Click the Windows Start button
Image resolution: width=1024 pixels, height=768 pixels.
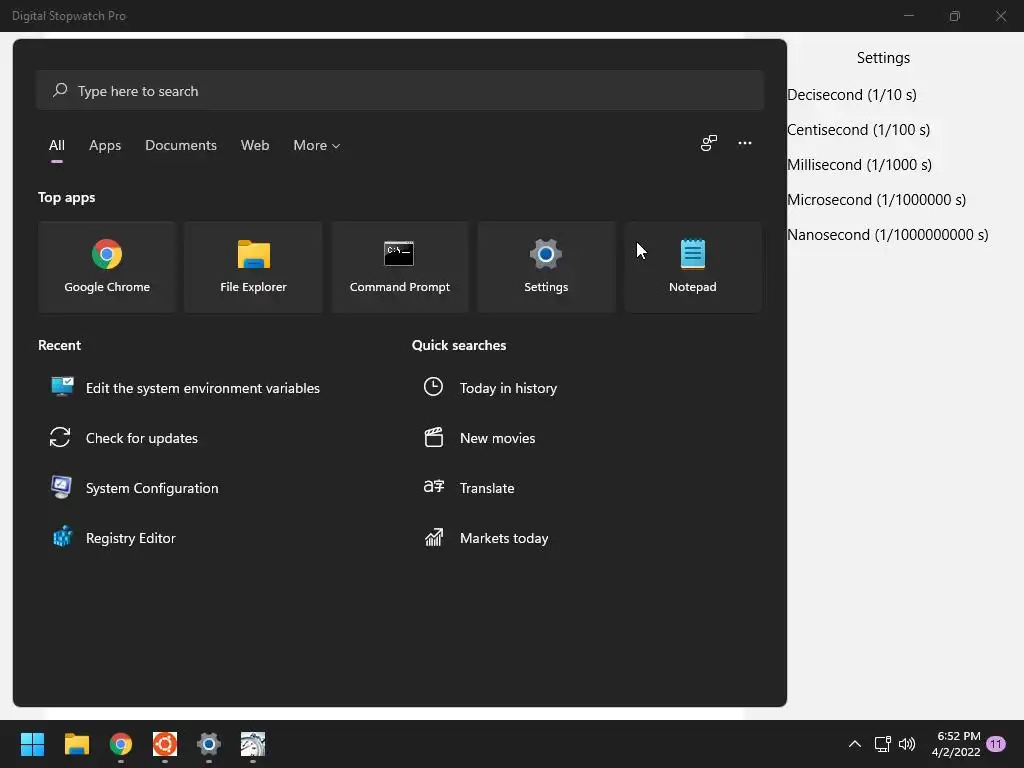click(x=32, y=744)
